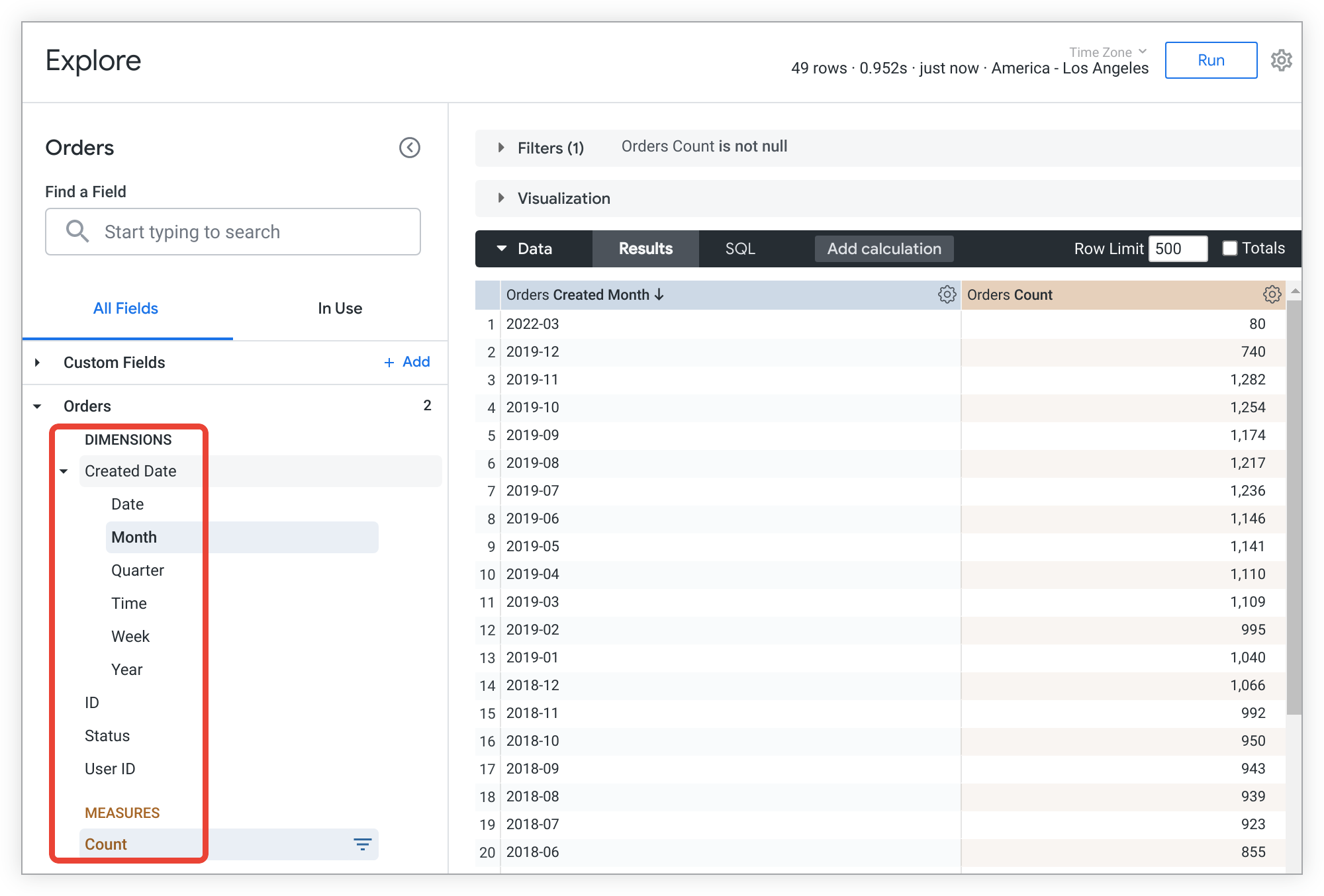Click the sort arrow on Created Month header

click(659, 294)
